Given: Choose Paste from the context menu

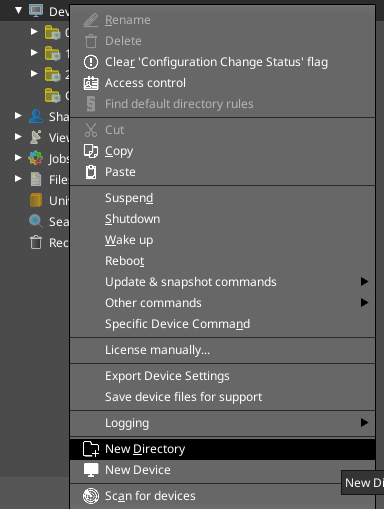Looking at the screenshot, I should [x=222, y=172].
